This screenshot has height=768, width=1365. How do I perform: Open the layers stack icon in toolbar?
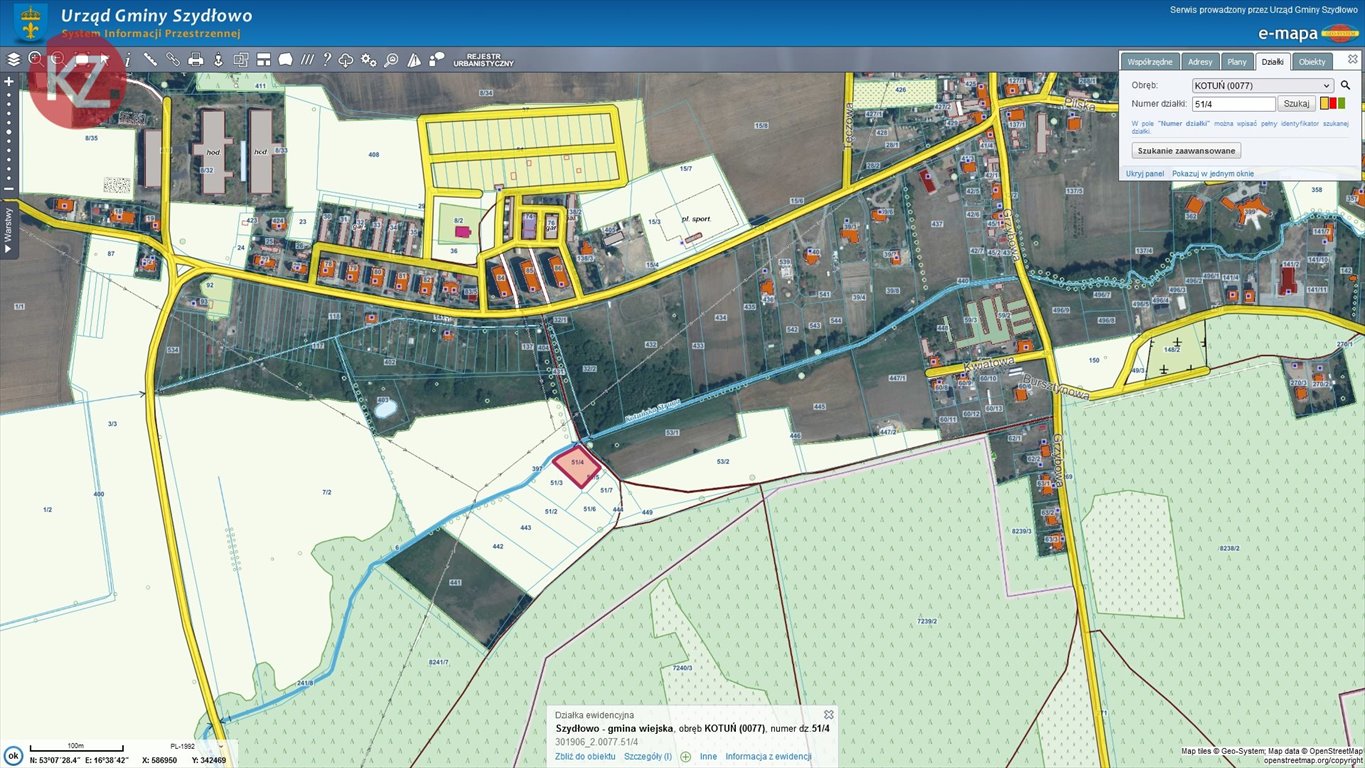pyautogui.click(x=14, y=60)
